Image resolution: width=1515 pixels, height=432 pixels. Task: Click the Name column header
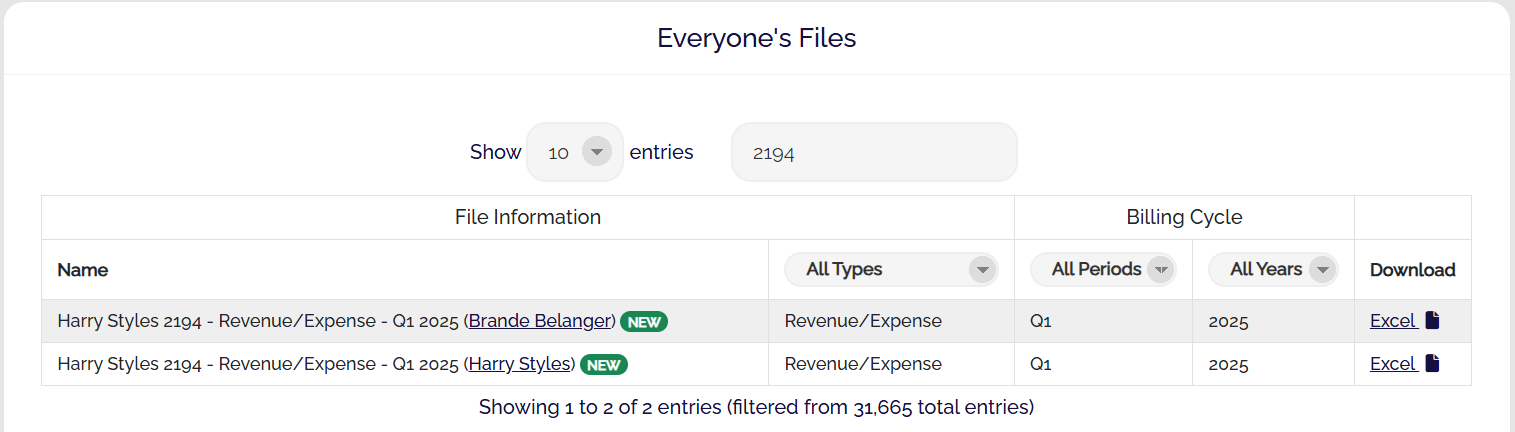click(83, 270)
